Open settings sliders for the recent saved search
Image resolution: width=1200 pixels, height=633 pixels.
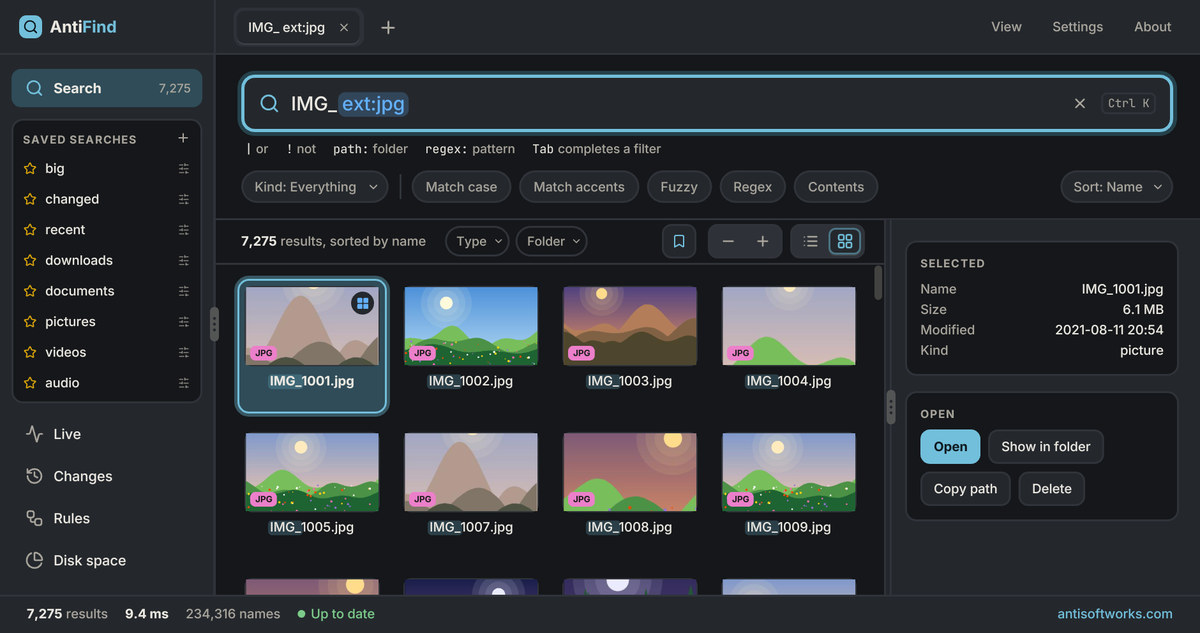(184, 230)
